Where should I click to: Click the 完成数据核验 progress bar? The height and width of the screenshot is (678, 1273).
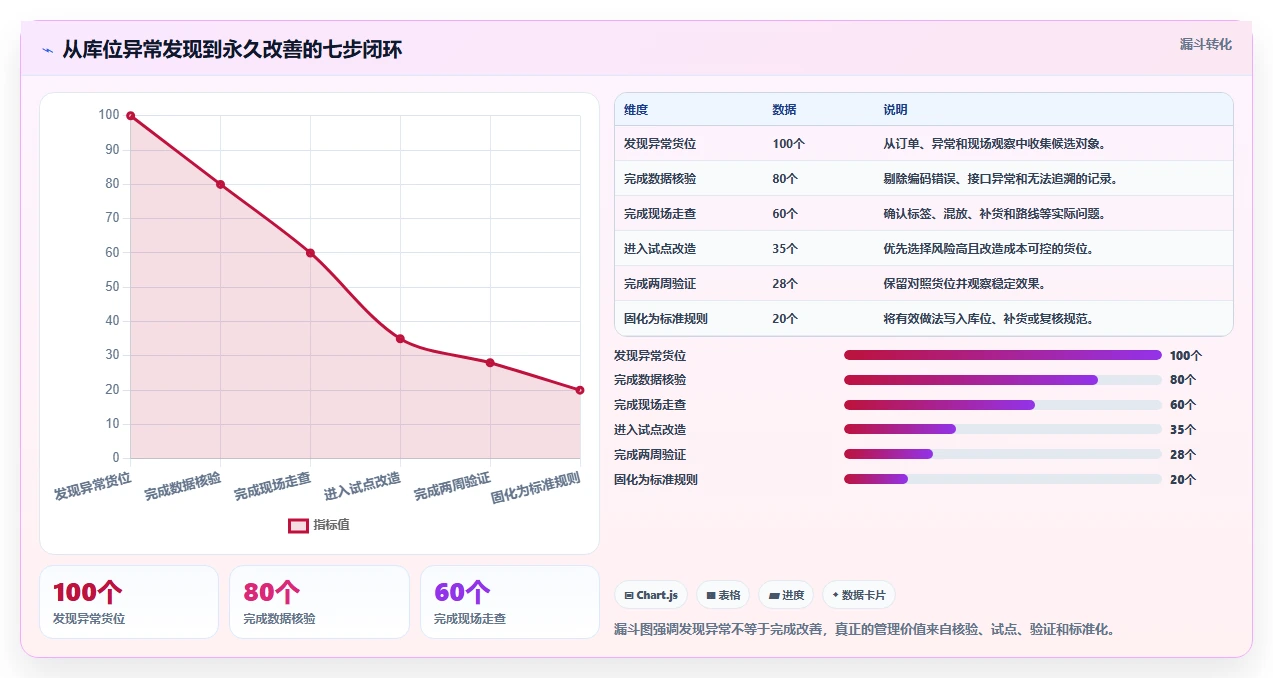(x=1003, y=380)
